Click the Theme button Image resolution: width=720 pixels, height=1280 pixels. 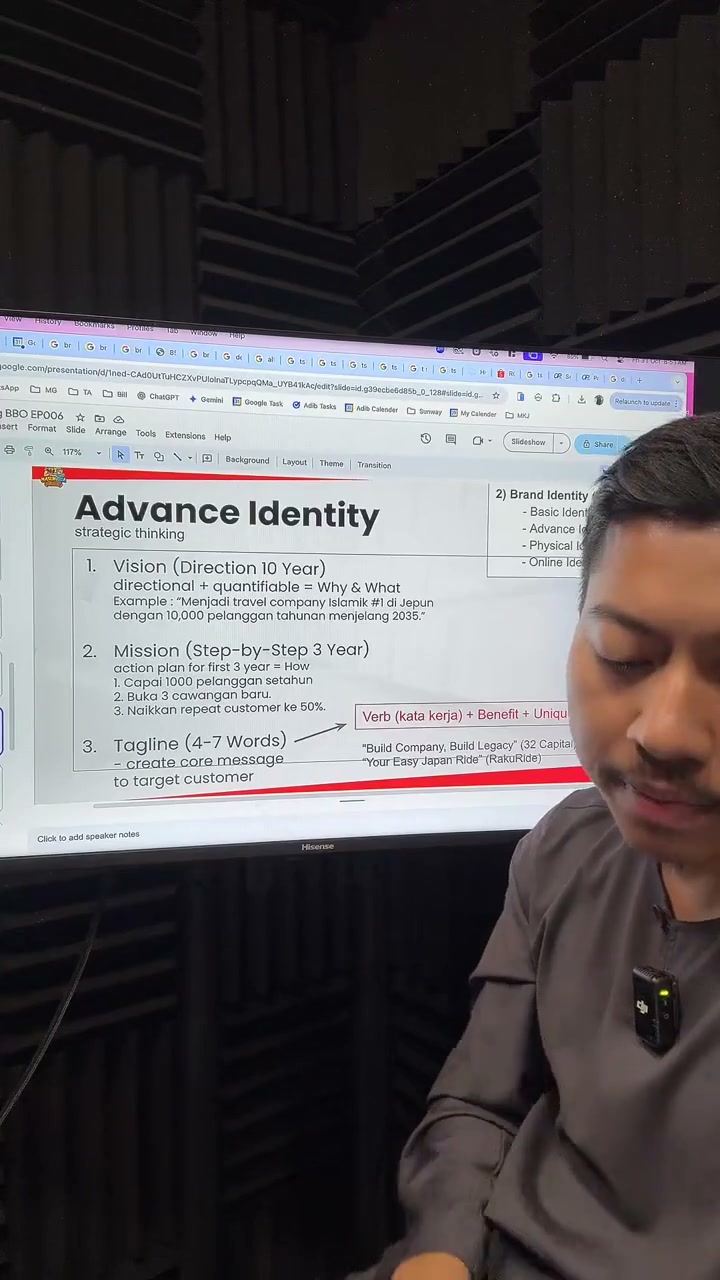click(x=331, y=463)
